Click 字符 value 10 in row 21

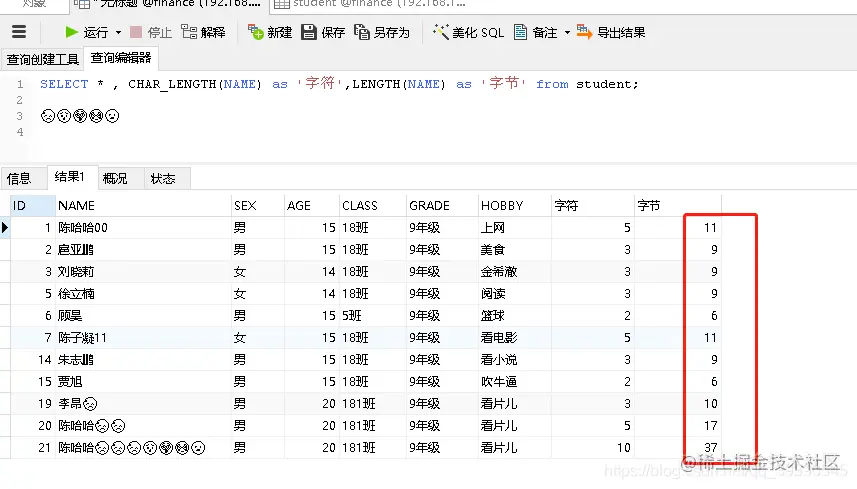click(x=593, y=447)
